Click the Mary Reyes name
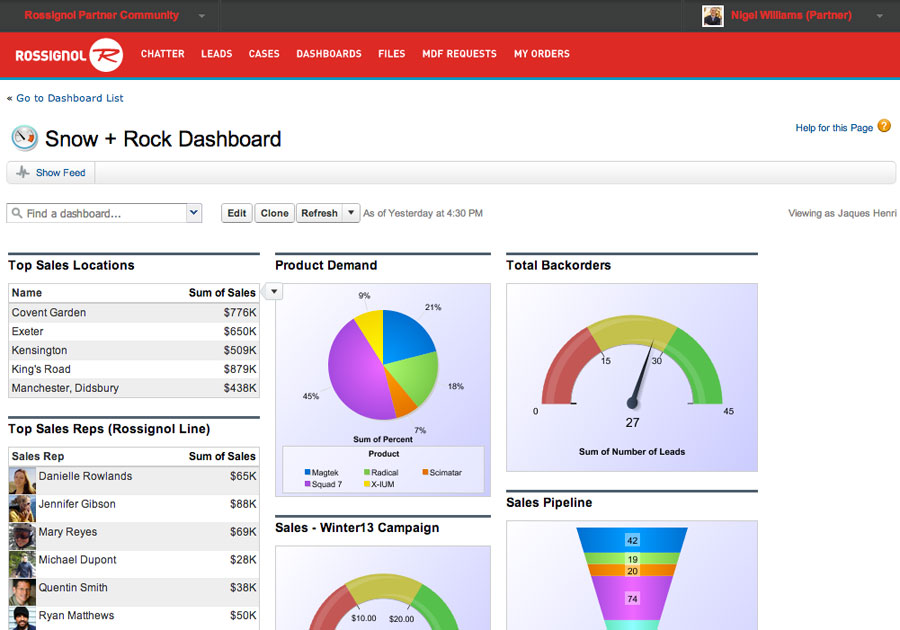 coord(68,532)
